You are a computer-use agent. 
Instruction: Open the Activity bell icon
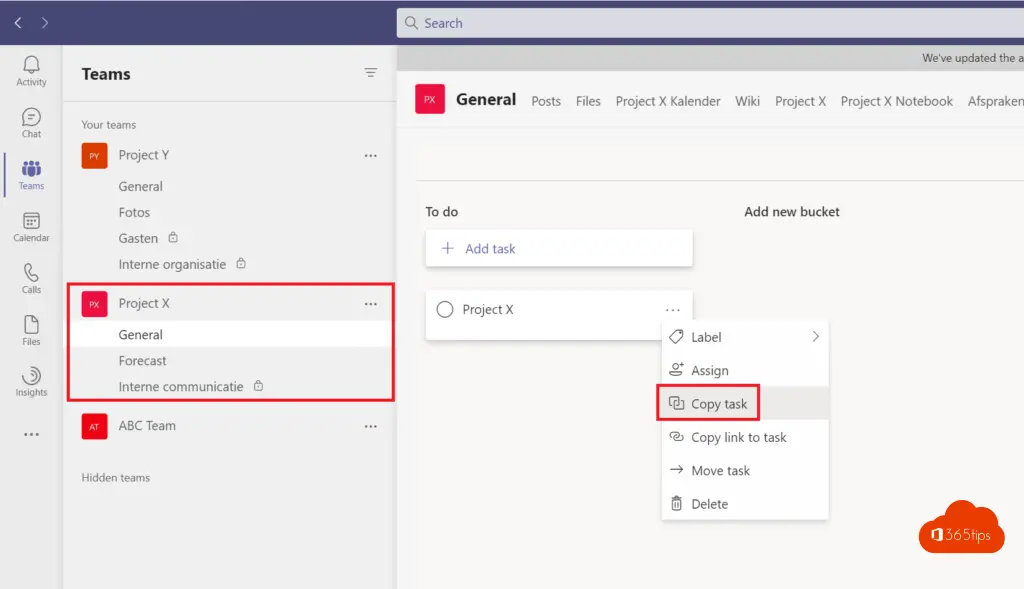click(31, 70)
